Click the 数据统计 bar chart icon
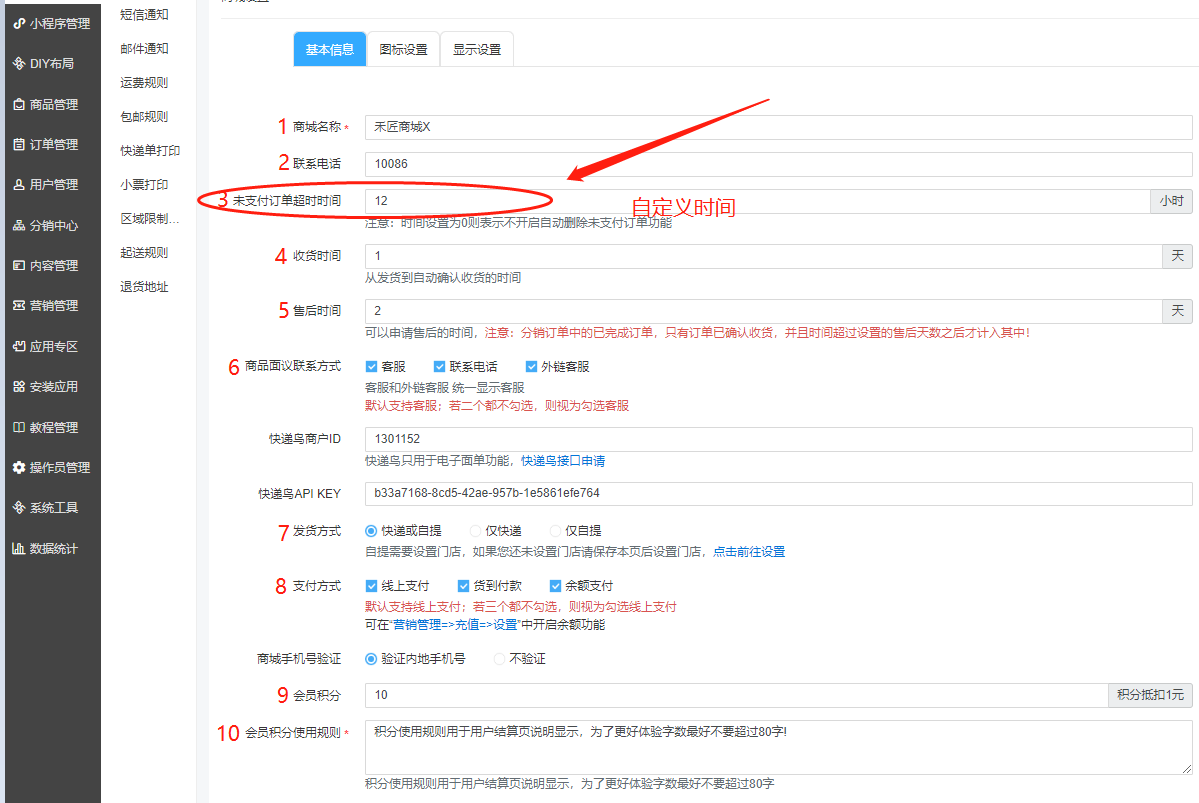Viewport: 1199px width, 803px height. pos(19,548)
